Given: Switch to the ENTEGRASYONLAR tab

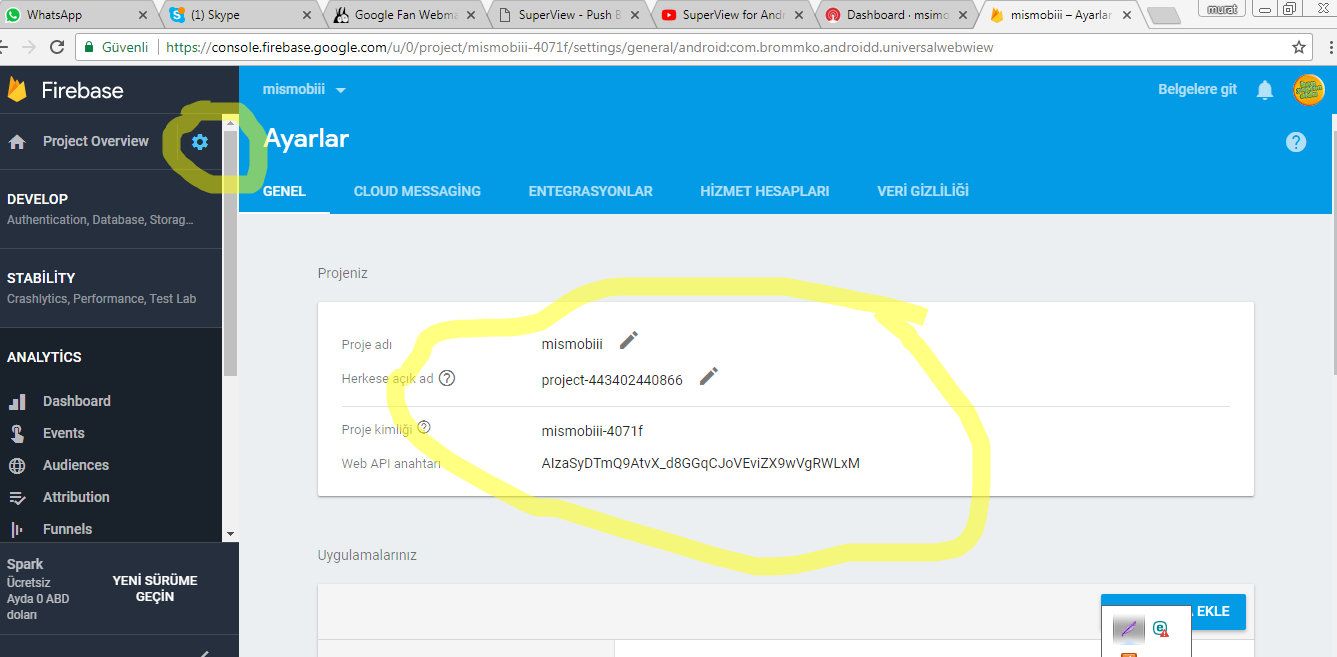Looking at the screenshot, I should pos(590,191).
